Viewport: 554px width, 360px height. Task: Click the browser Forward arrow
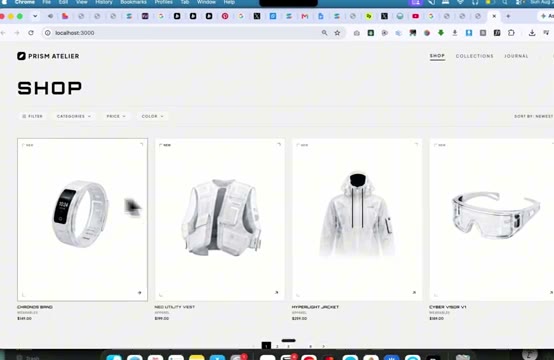[x=17, y=33]
